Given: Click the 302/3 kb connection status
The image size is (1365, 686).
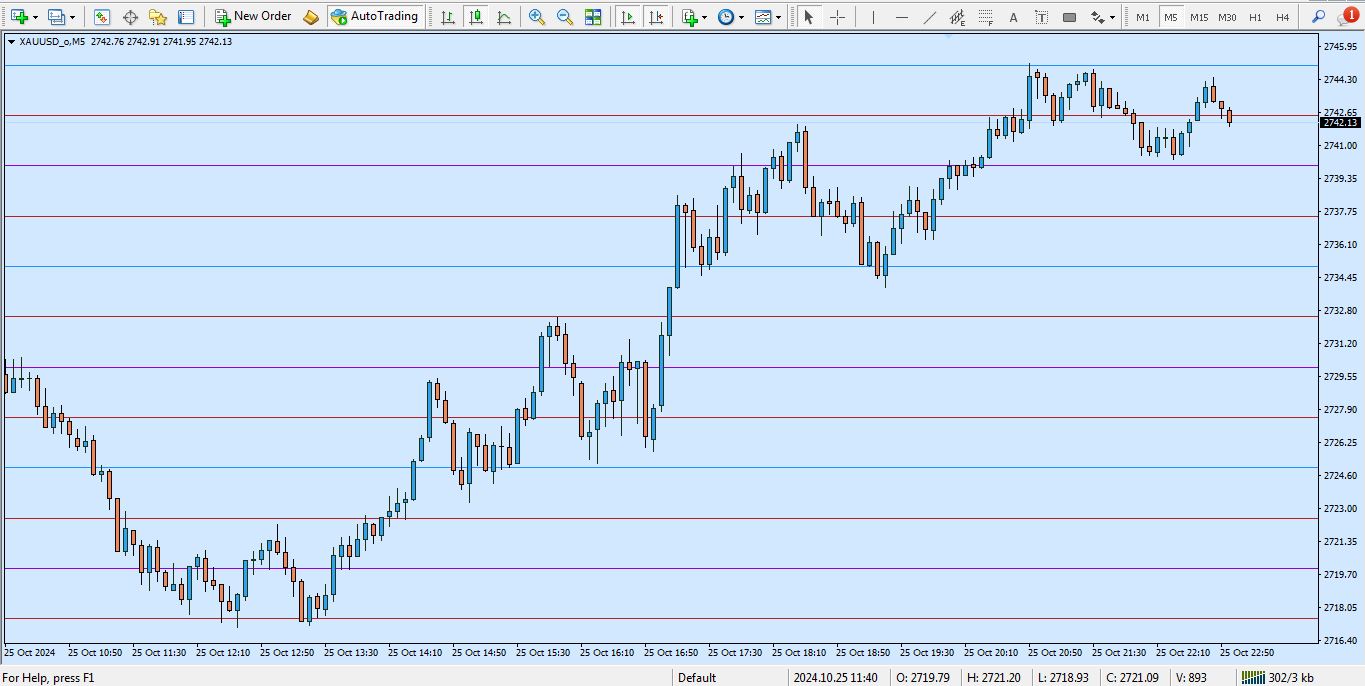Looking at the screenshot, I should [x=1278, y=678].
